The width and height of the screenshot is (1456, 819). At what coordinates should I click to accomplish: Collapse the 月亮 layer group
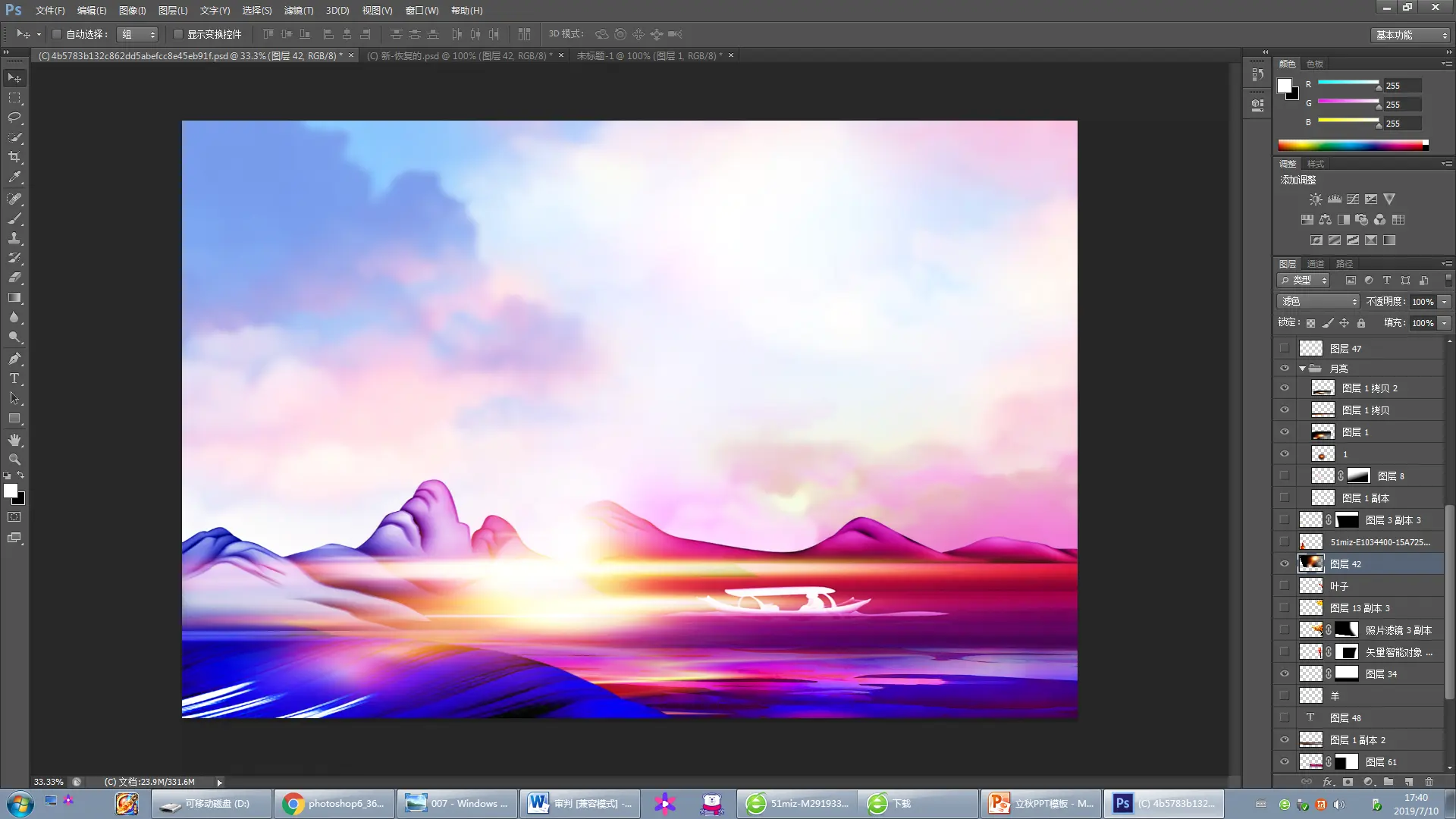point(1303,369)
